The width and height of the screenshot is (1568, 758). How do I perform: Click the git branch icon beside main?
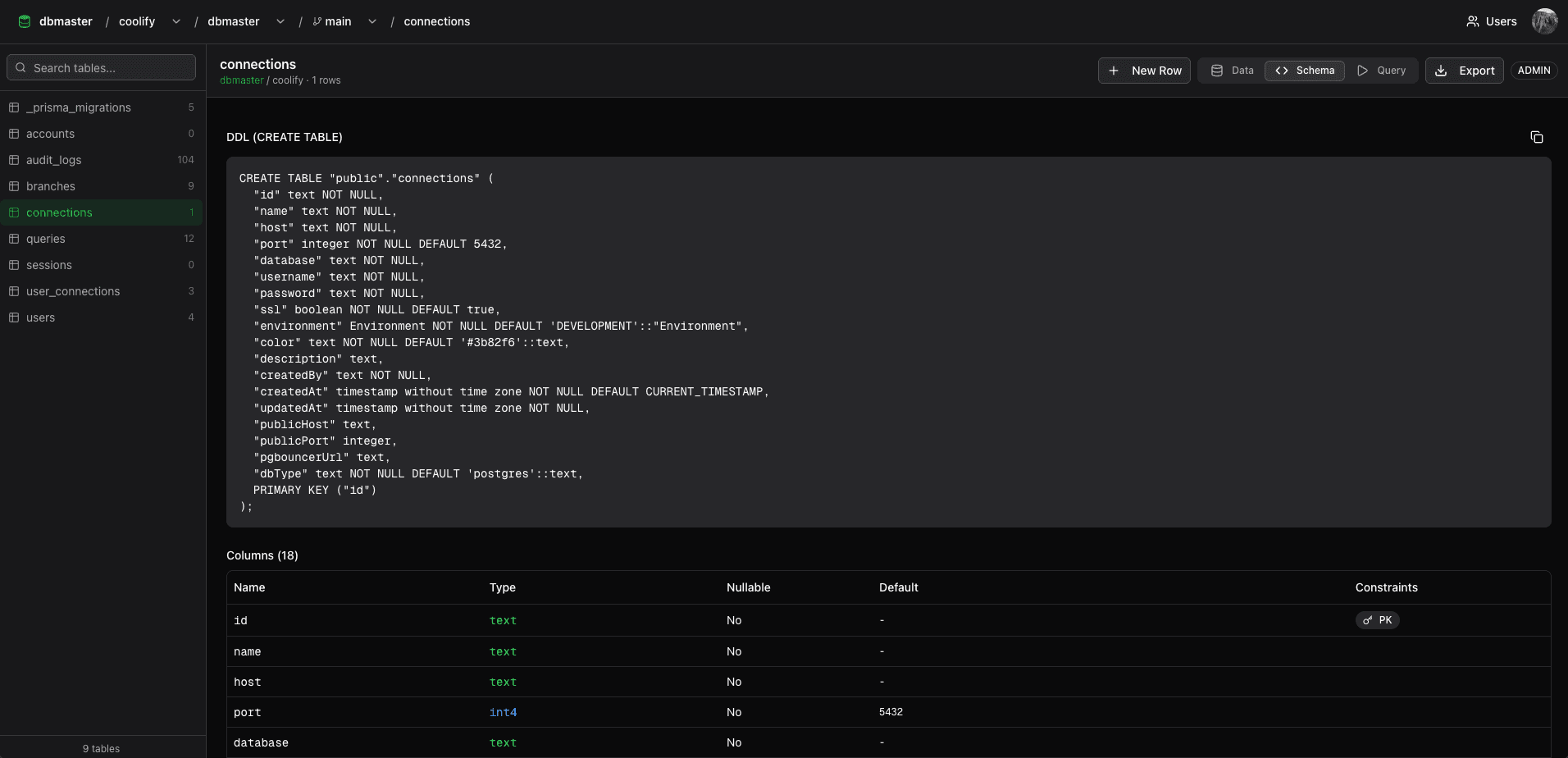(x=316, y=21)
